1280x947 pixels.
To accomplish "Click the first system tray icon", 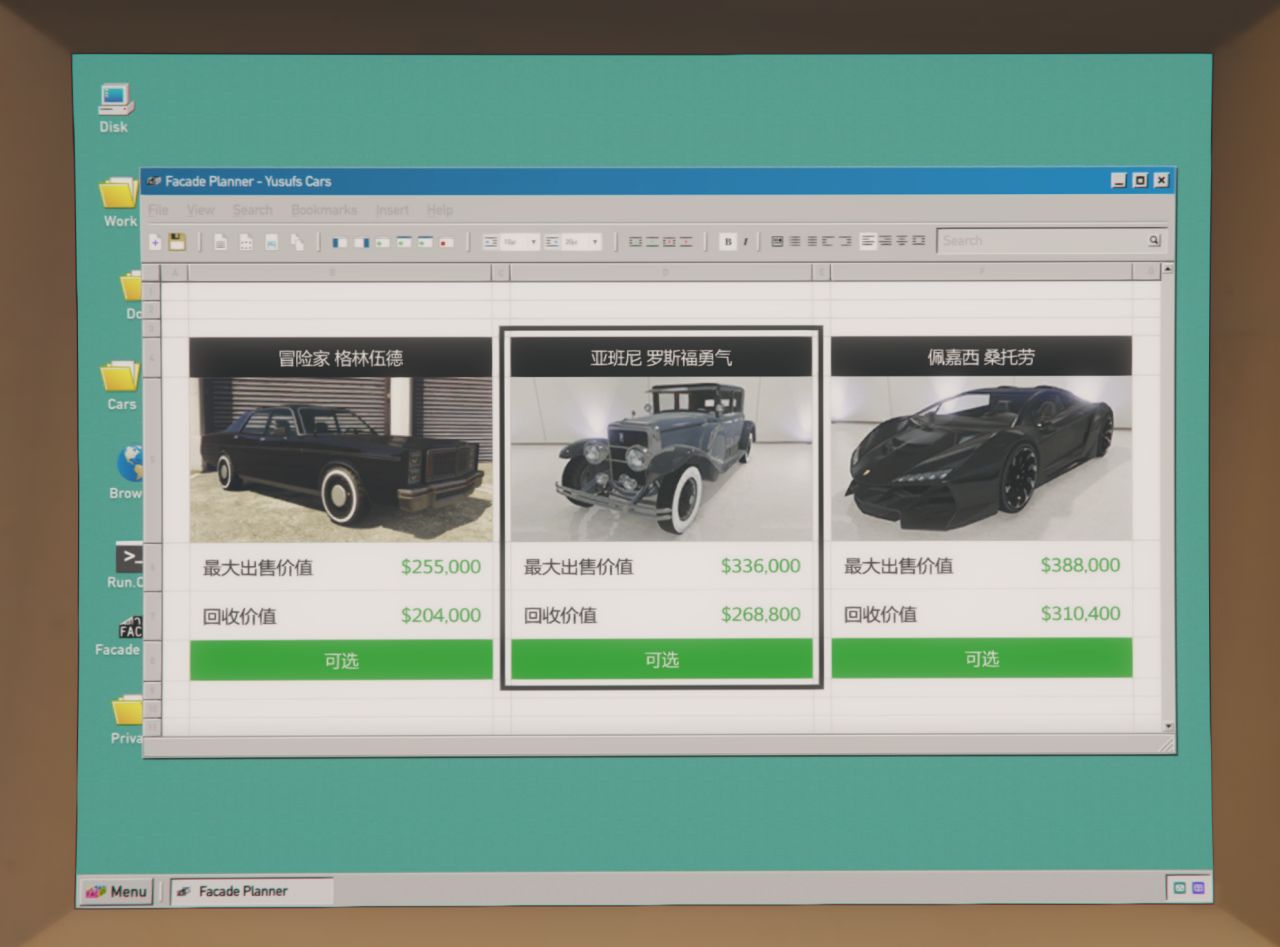I will tap(1179, 888).
